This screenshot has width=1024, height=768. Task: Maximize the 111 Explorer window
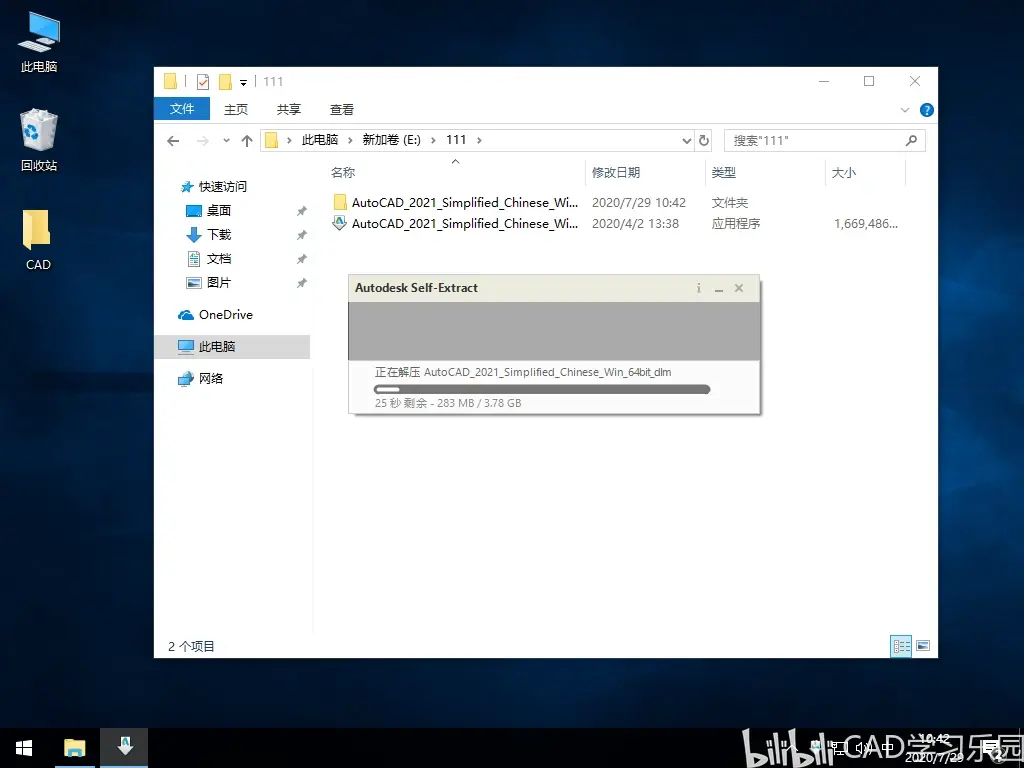coord(869,82)
